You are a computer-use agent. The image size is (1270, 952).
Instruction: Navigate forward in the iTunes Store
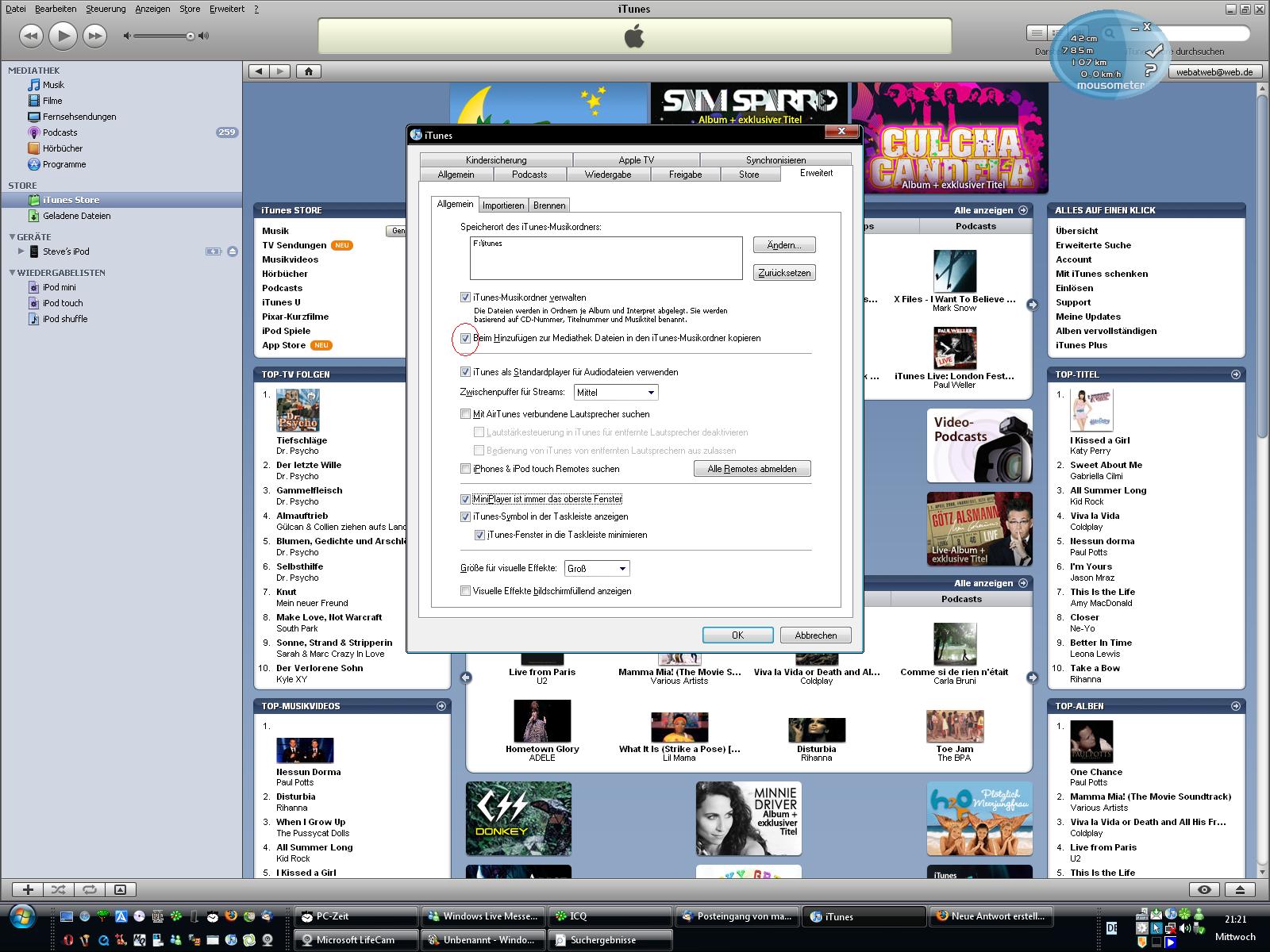[280, 71]
